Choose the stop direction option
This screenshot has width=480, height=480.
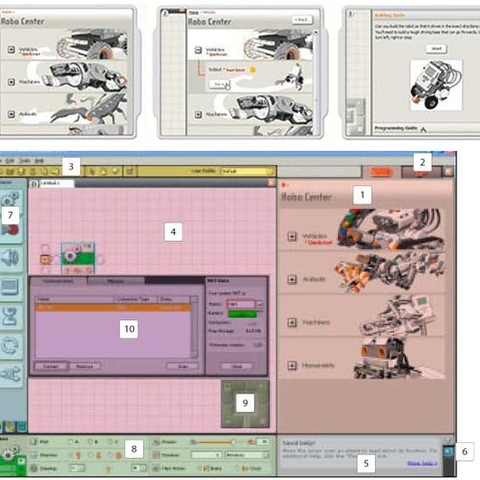[118, 455]
